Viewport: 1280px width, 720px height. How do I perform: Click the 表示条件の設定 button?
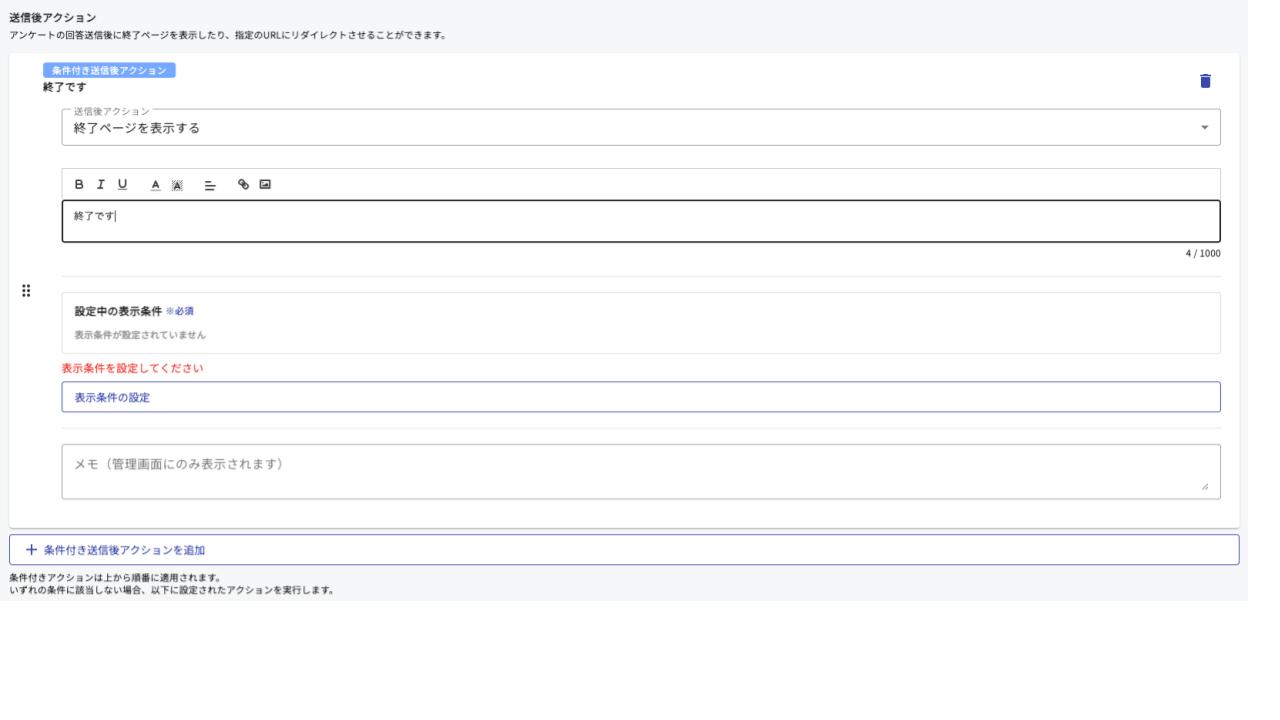[640, 397]
